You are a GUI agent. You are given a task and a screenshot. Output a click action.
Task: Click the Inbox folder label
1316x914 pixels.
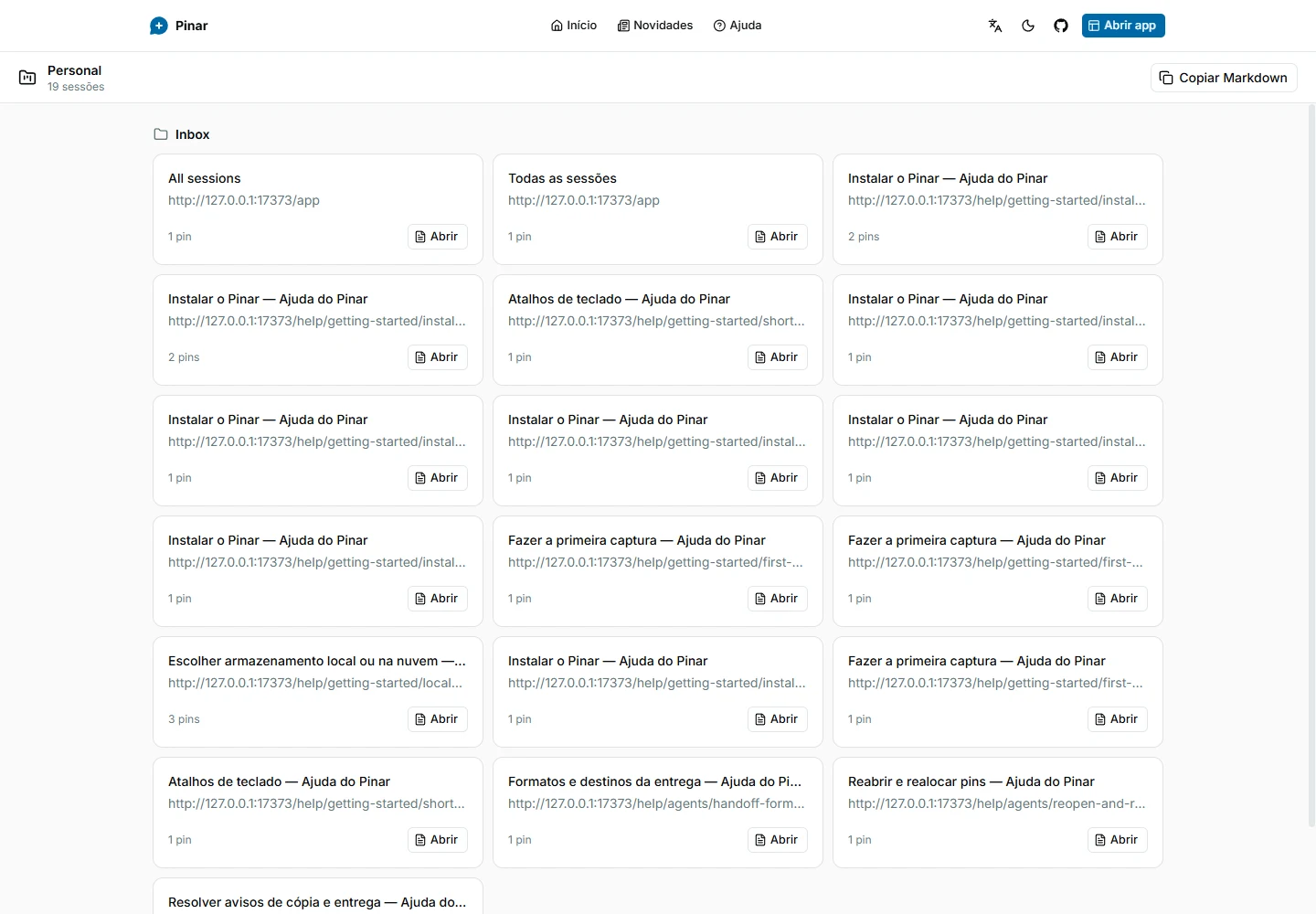coord(193,134)
